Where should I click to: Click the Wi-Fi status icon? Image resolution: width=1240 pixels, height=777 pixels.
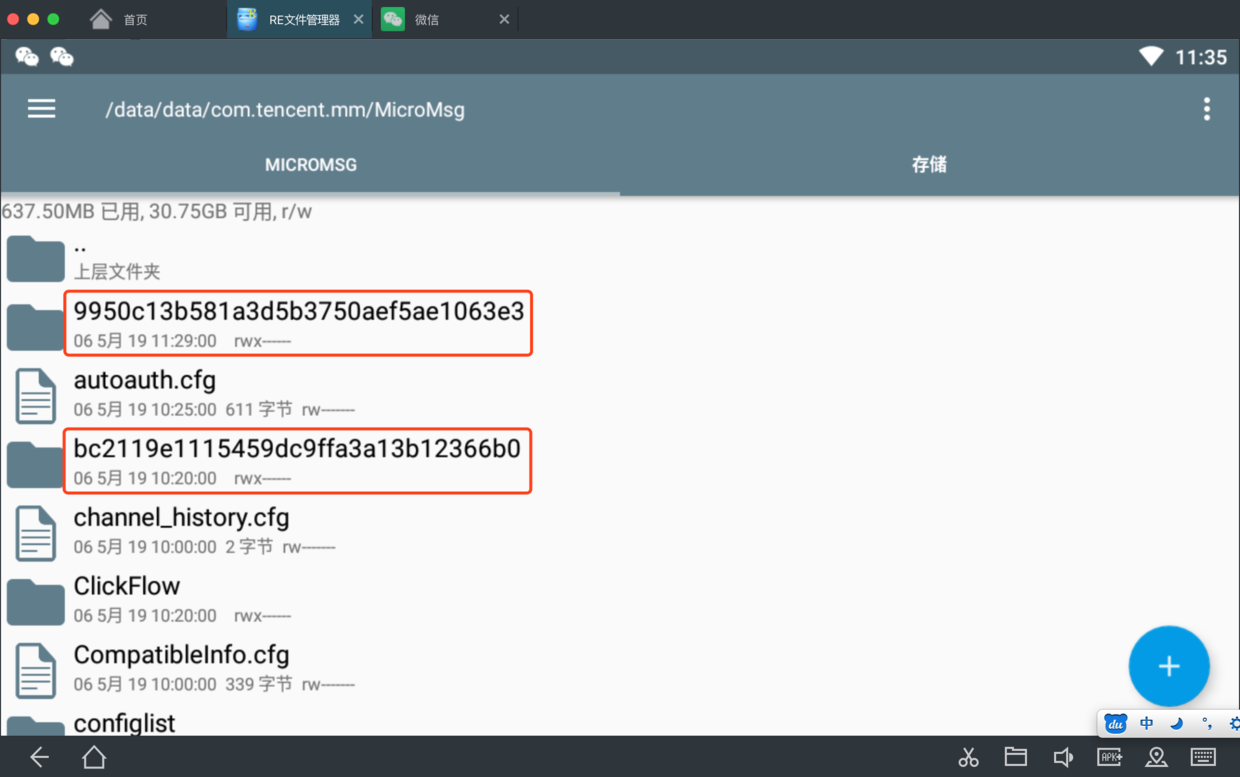[x=1151, y=56]
